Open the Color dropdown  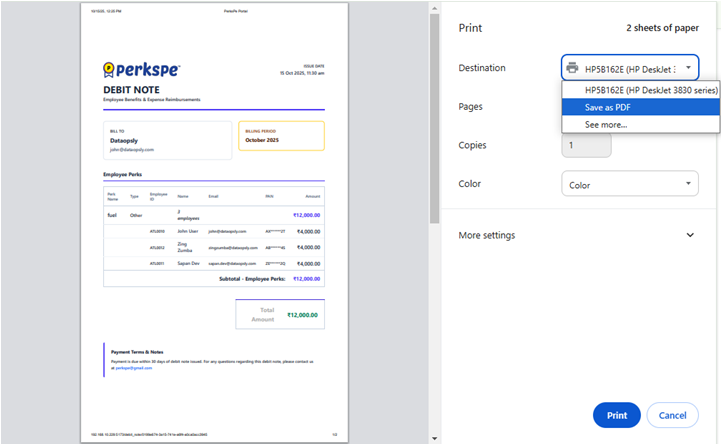point(629,184)
